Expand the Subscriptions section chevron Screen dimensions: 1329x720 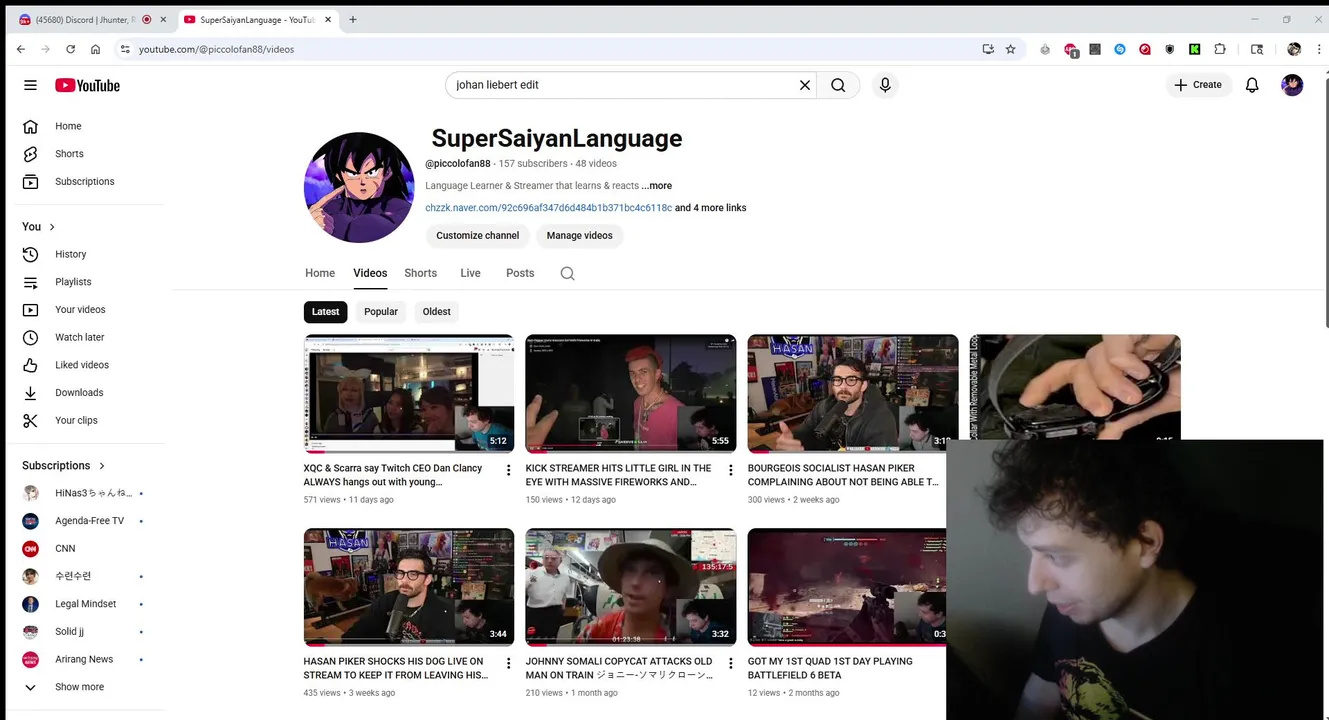point(101,466)
